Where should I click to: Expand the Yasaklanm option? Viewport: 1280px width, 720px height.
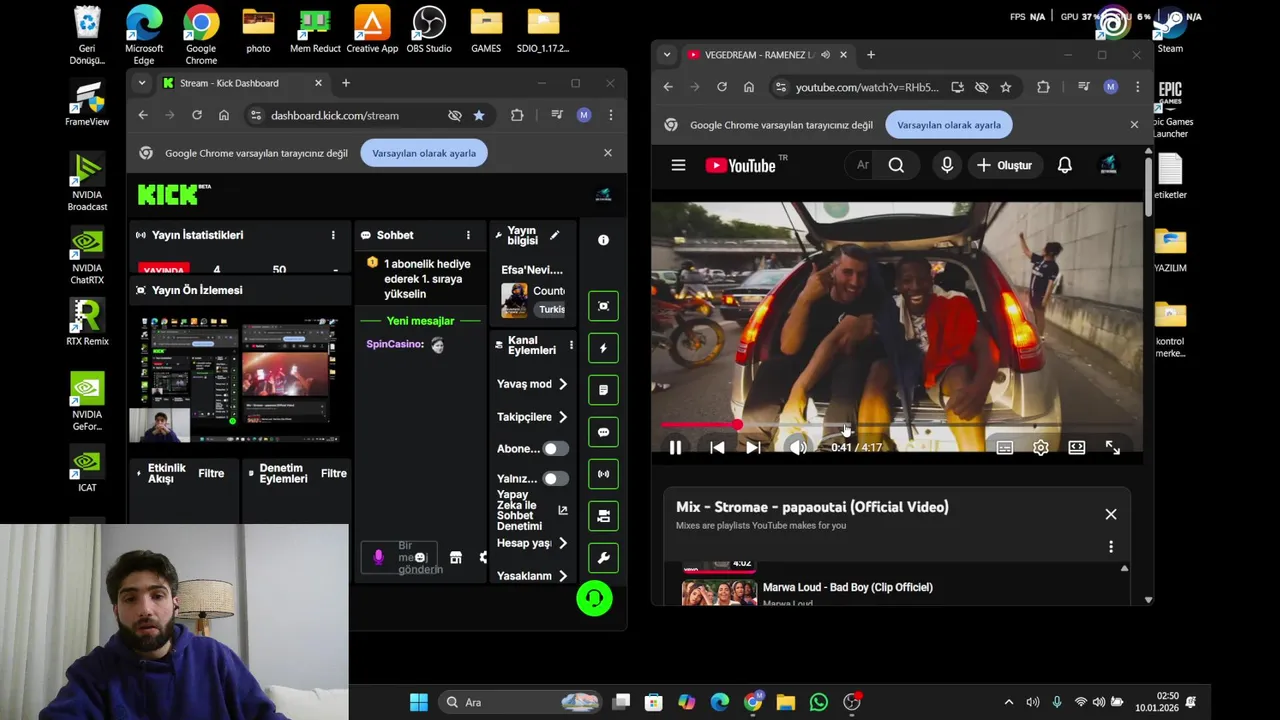532,576
